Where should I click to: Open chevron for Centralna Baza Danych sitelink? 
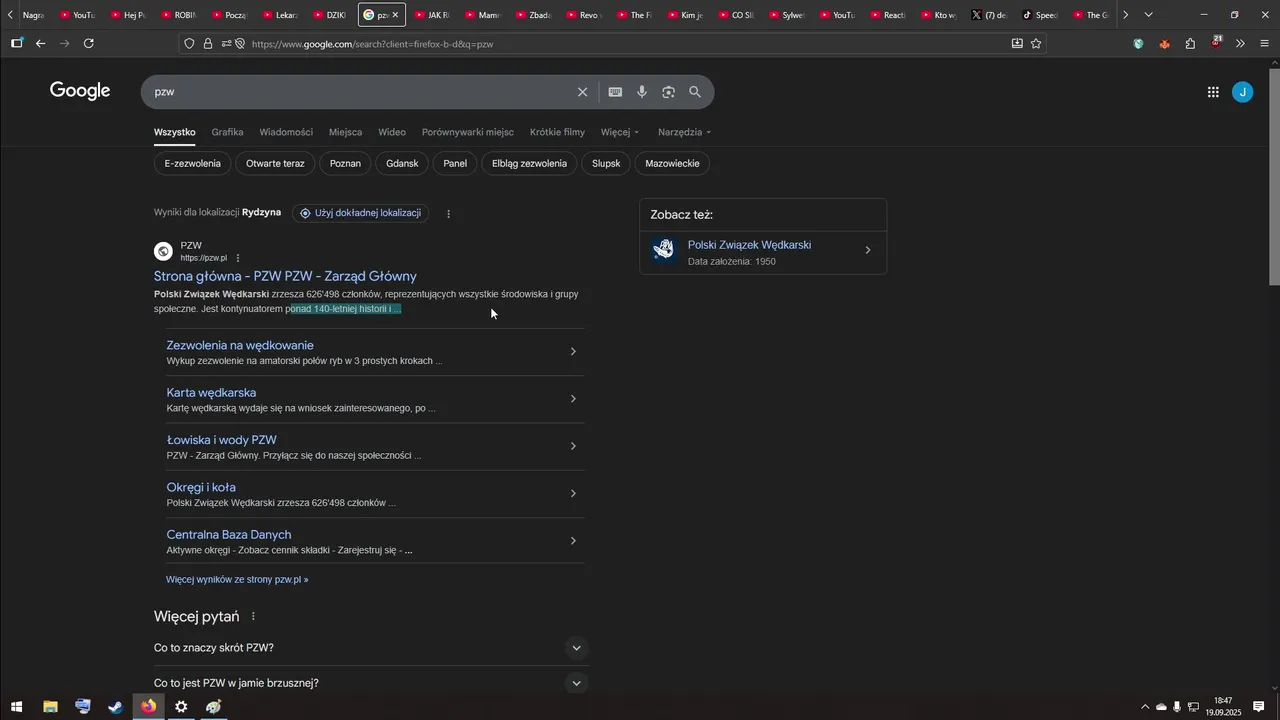pyautogui.click(x=573, y=541)
